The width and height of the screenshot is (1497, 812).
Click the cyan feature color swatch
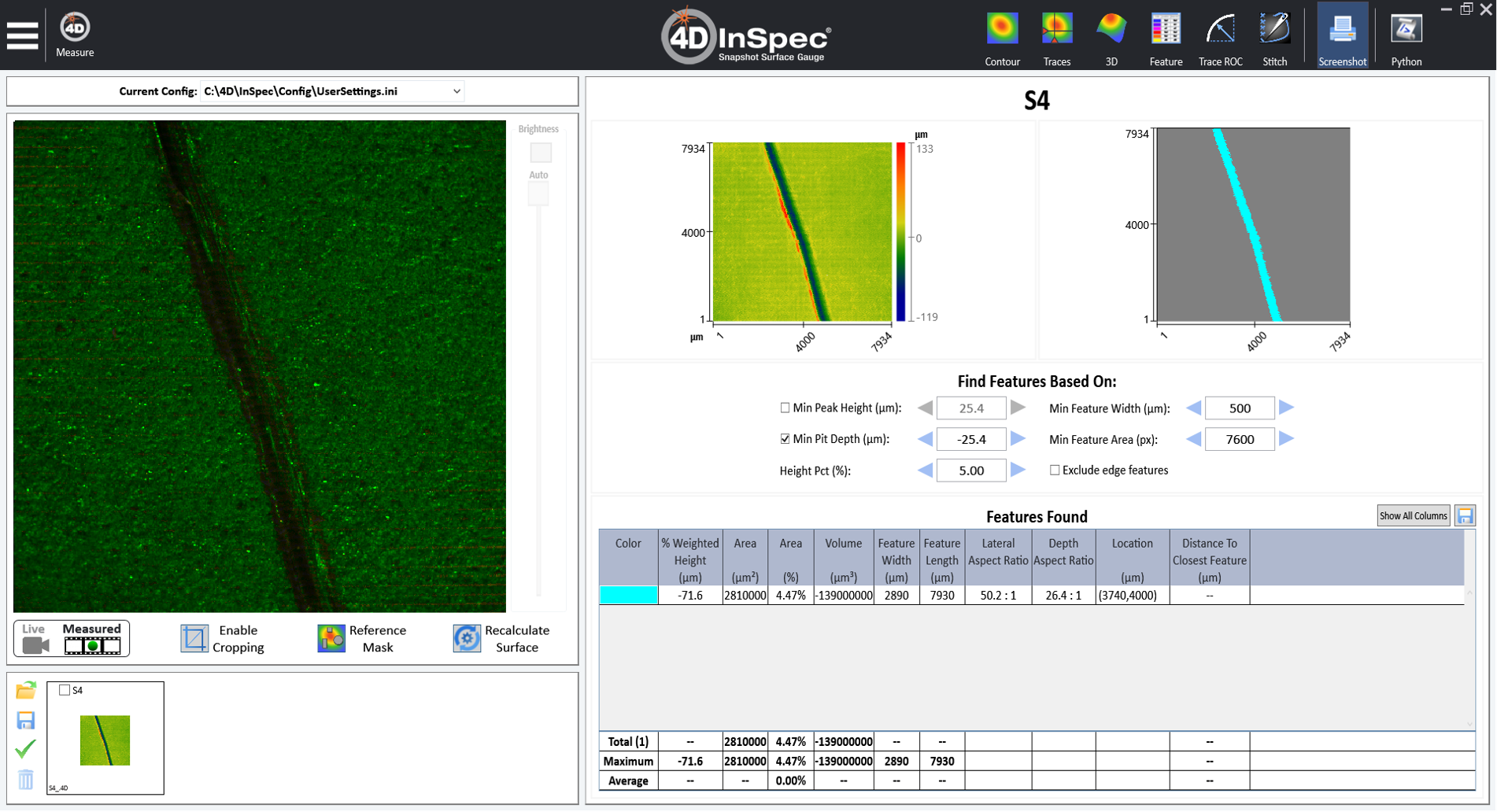628,596
